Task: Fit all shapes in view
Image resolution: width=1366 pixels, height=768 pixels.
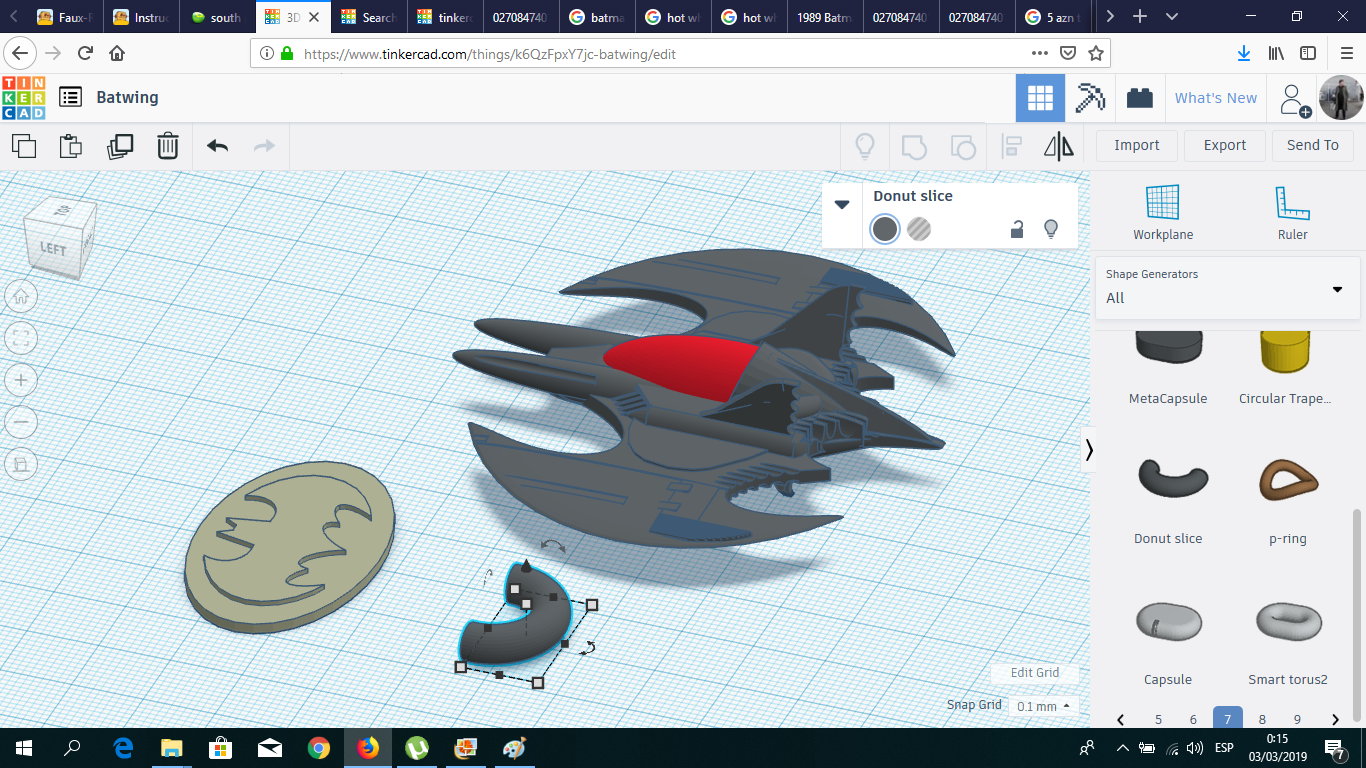Action: tap(21, 338)
